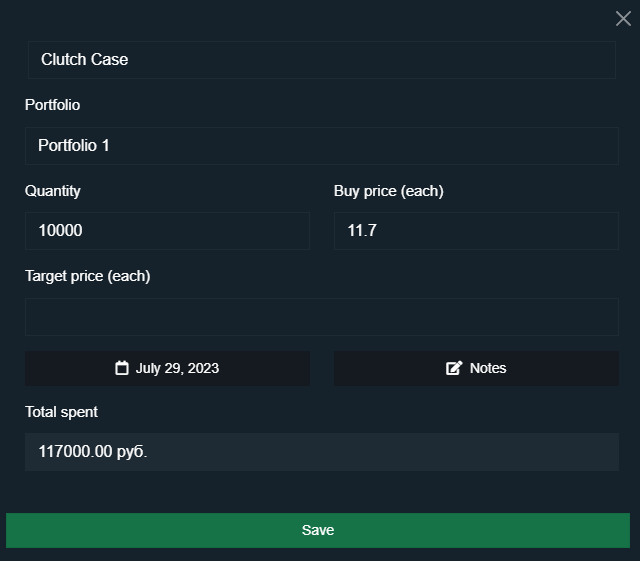Click the Quantity label
The image size is (640, 561).
(x=53, y=191)
